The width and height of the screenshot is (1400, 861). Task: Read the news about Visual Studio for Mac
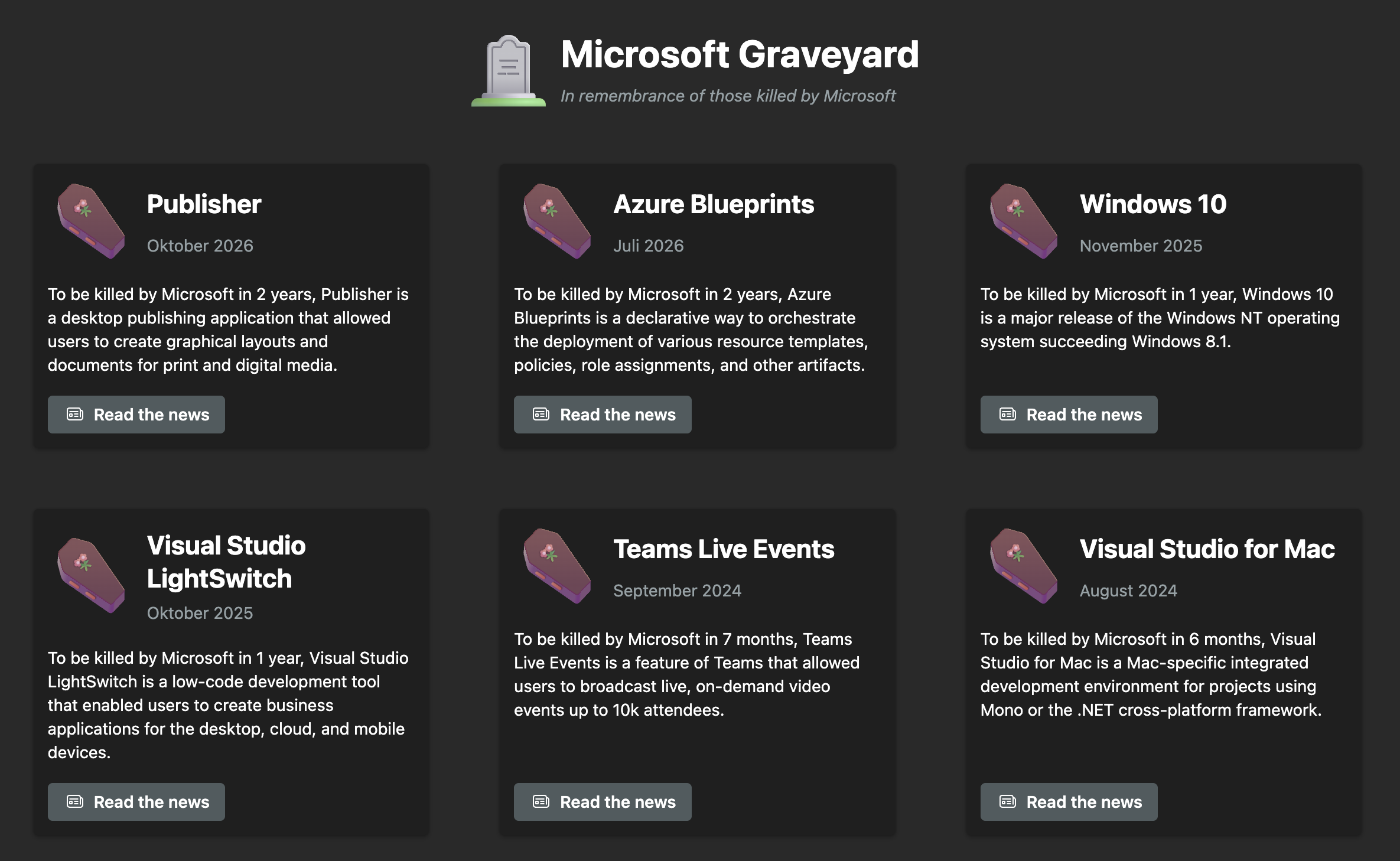click(x=1069, y=802)
